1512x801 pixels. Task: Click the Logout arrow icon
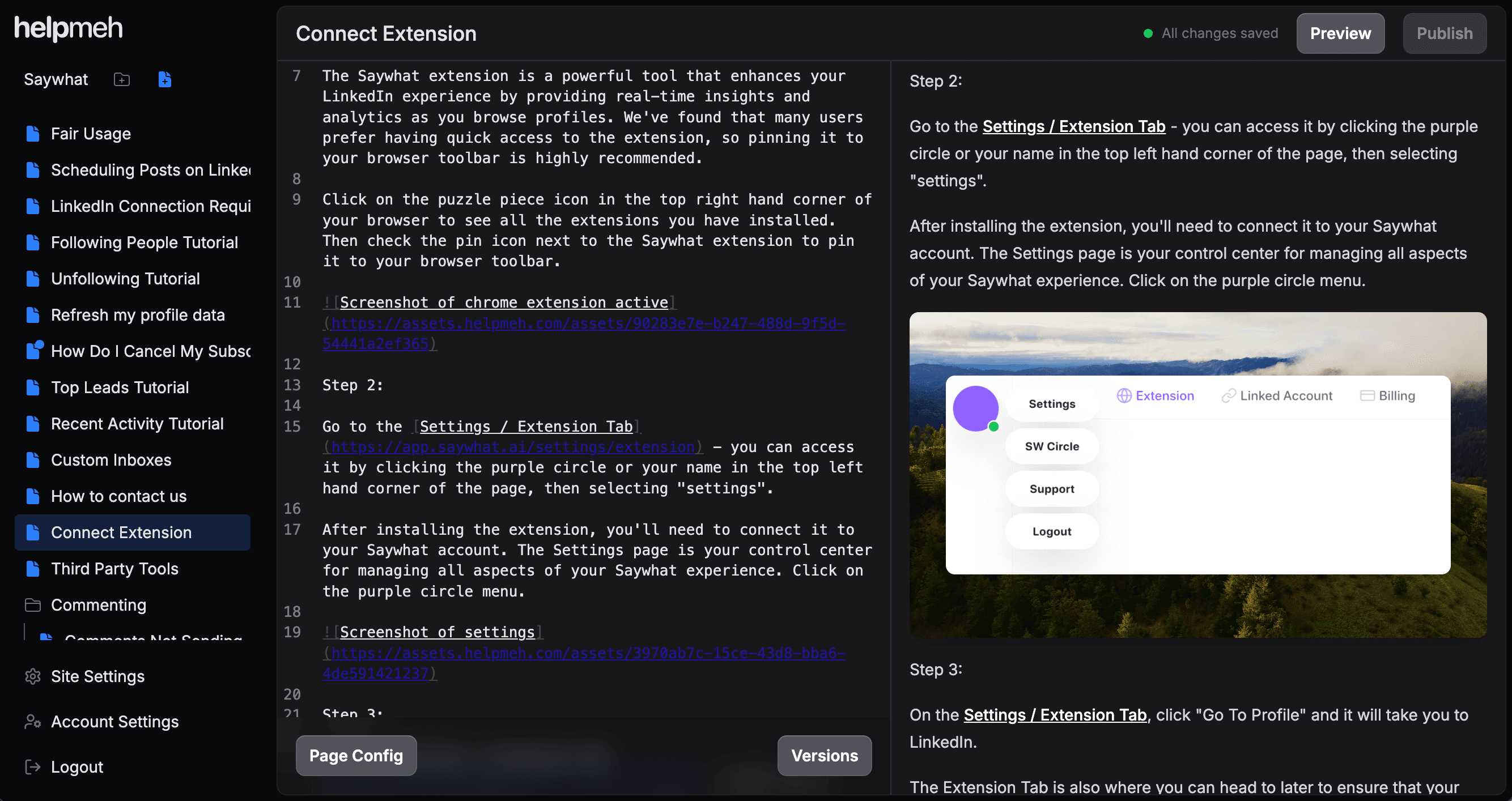(x=32, y=766)
